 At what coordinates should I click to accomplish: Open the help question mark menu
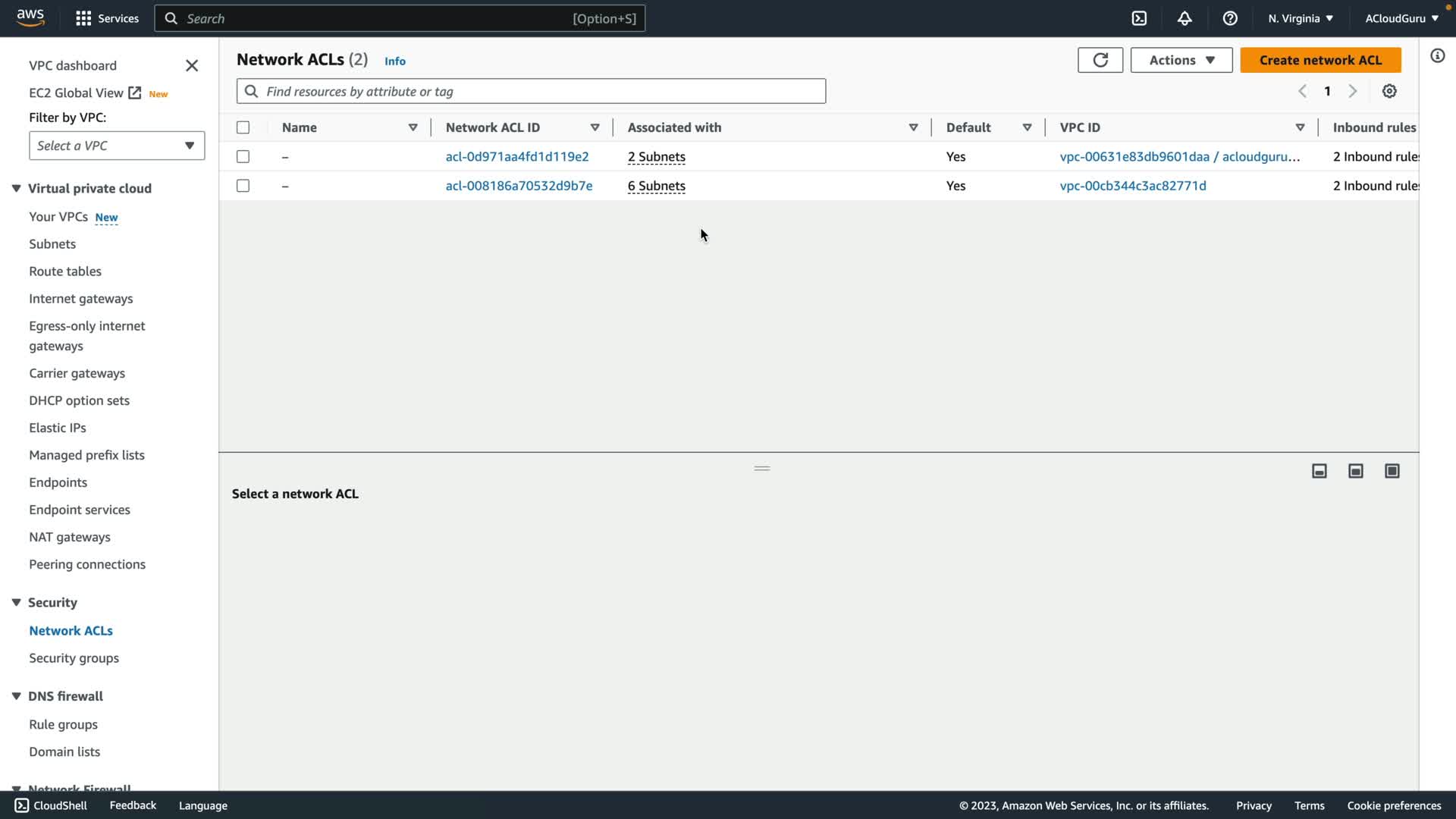1230,18
